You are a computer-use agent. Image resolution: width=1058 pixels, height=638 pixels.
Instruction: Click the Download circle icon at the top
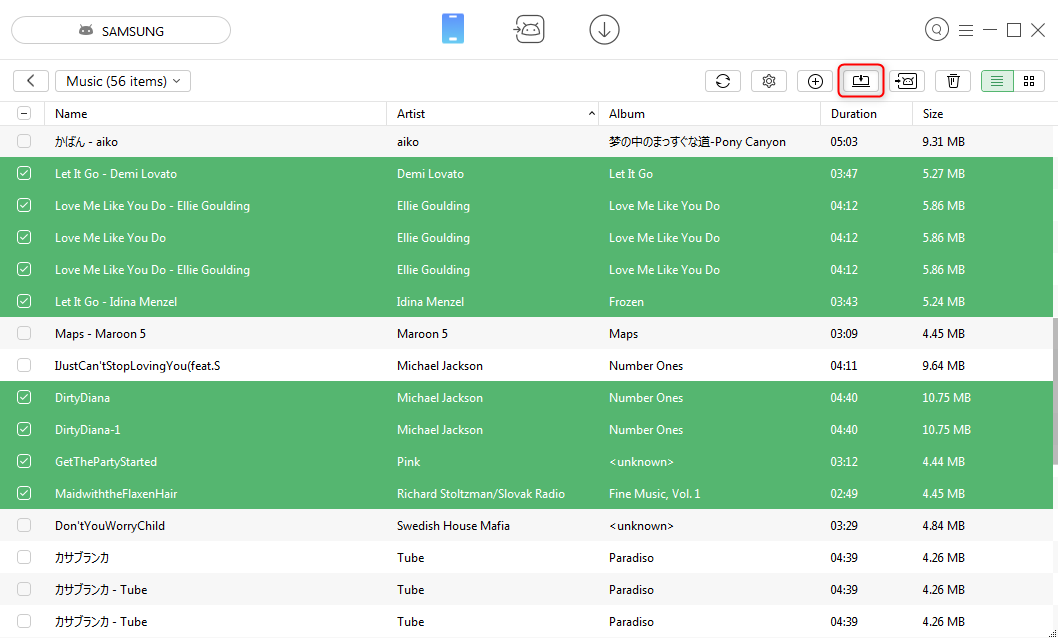pos(604,29)
